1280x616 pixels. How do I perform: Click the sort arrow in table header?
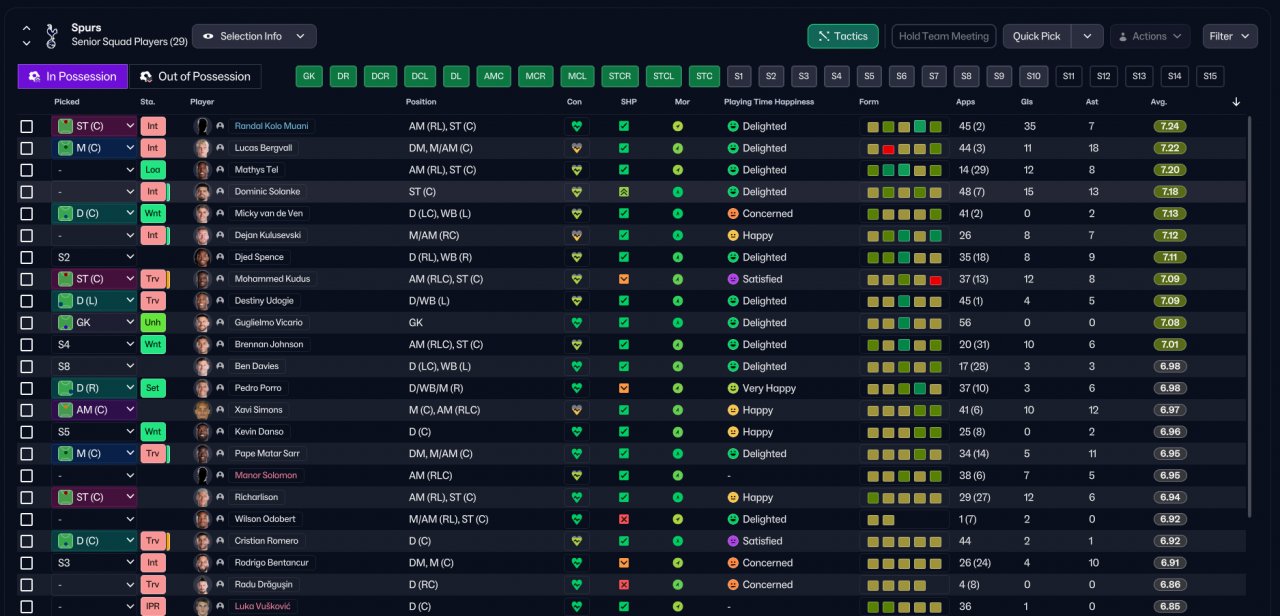coord(1236,102)
